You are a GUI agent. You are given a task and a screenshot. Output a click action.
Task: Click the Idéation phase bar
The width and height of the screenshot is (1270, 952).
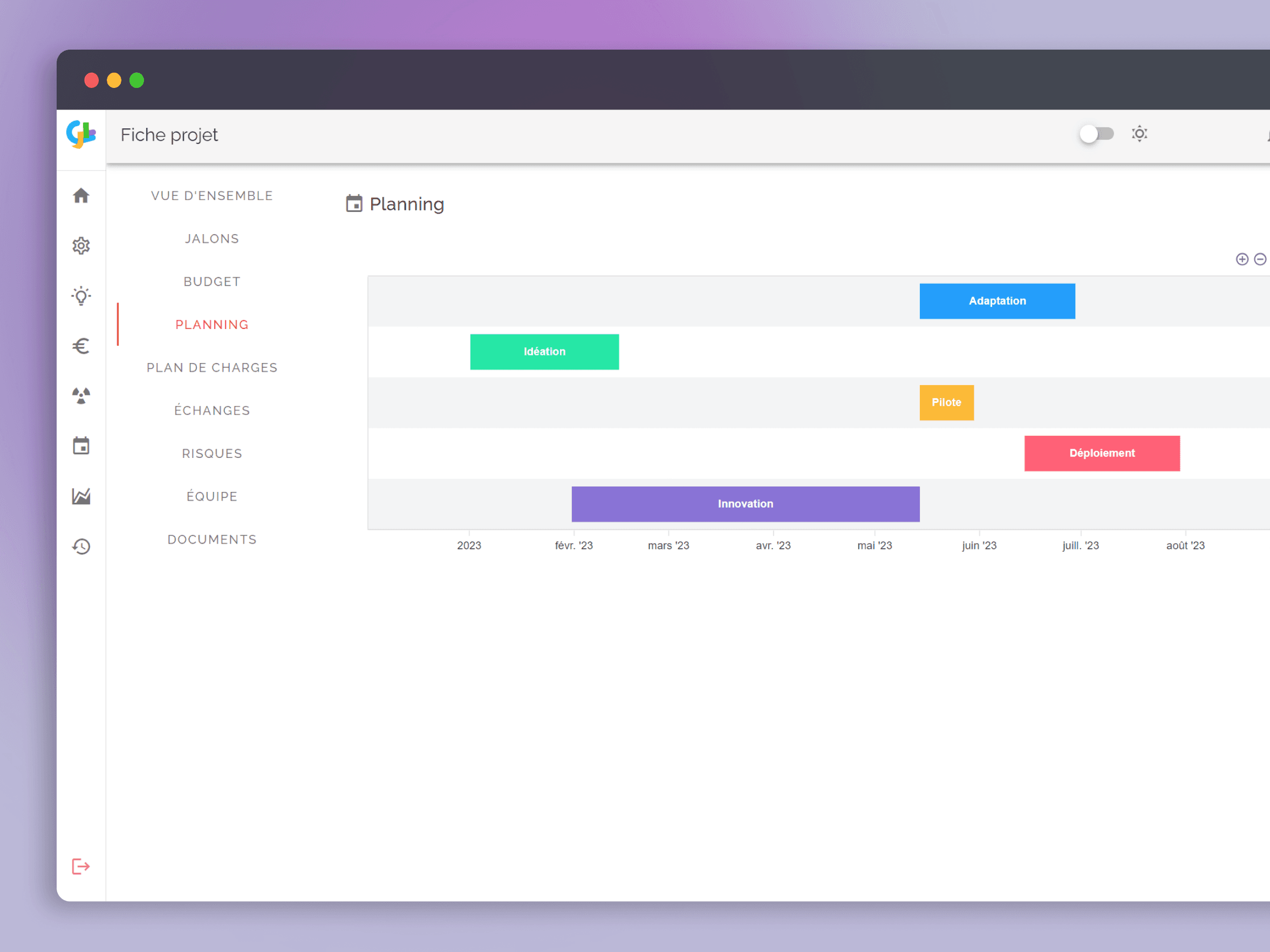click(543, 351)
